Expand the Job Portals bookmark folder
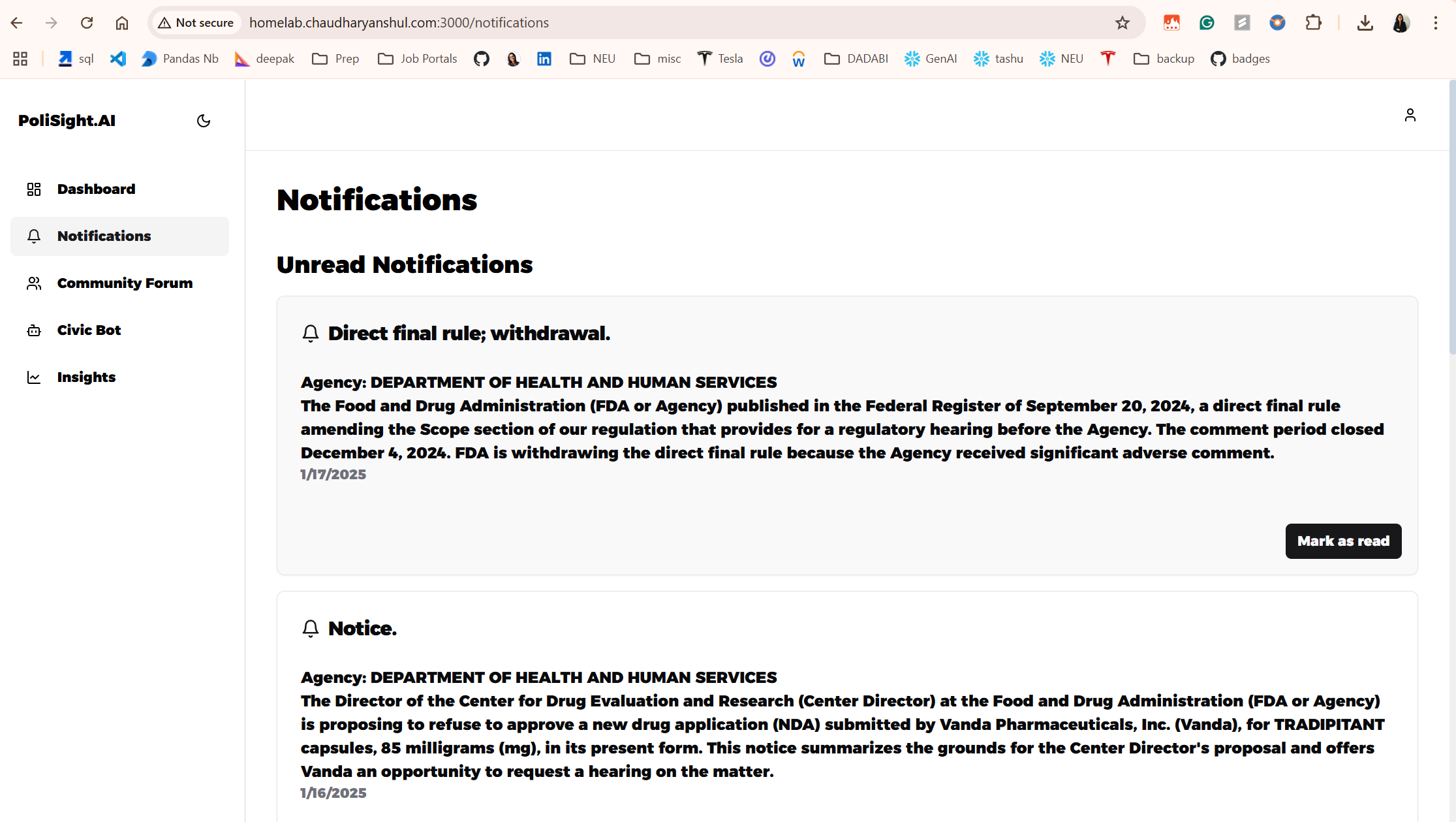The height and width of the screenshot is (822, 1456). [x=418, y=59]
